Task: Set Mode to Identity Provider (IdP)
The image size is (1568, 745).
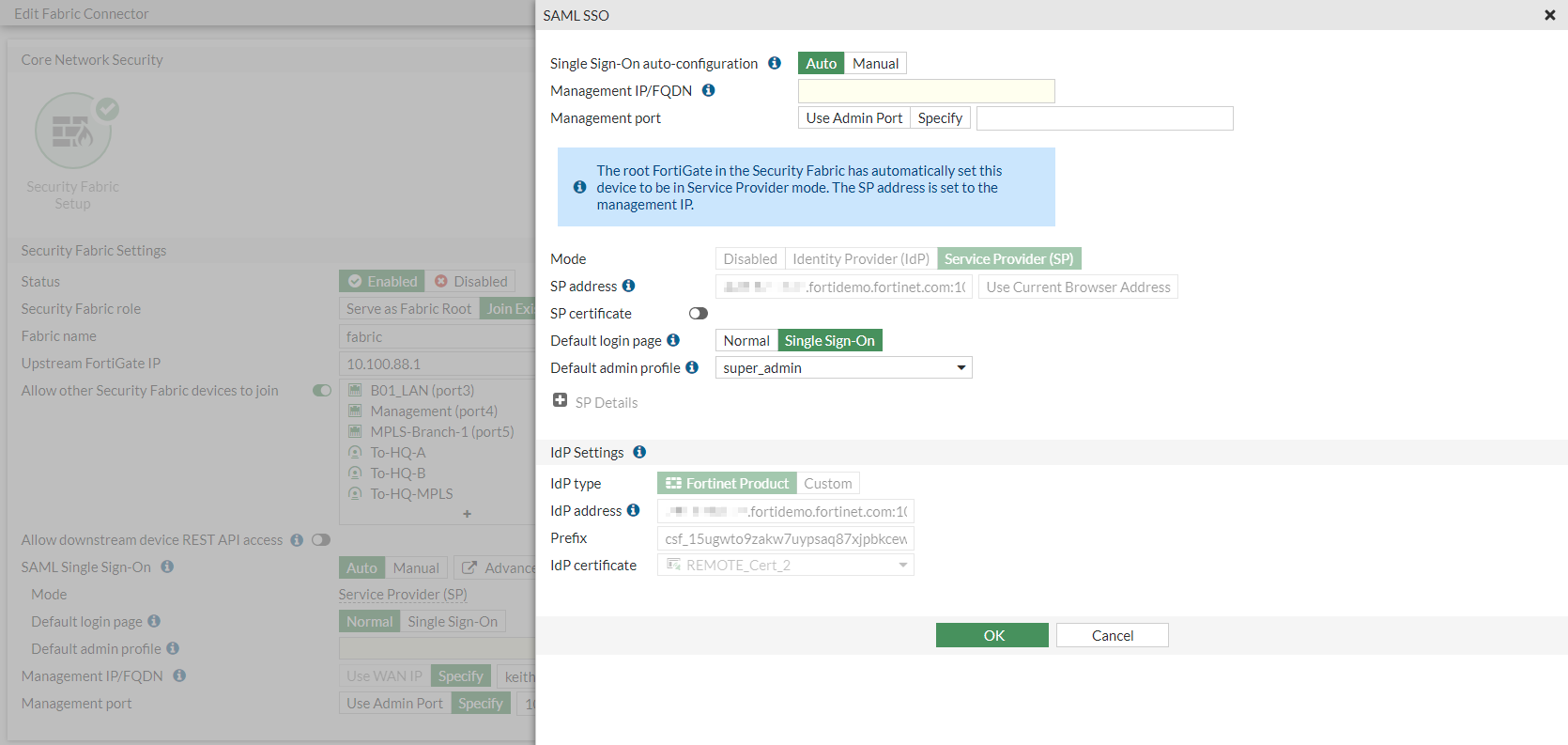Action: click(861, 258)
